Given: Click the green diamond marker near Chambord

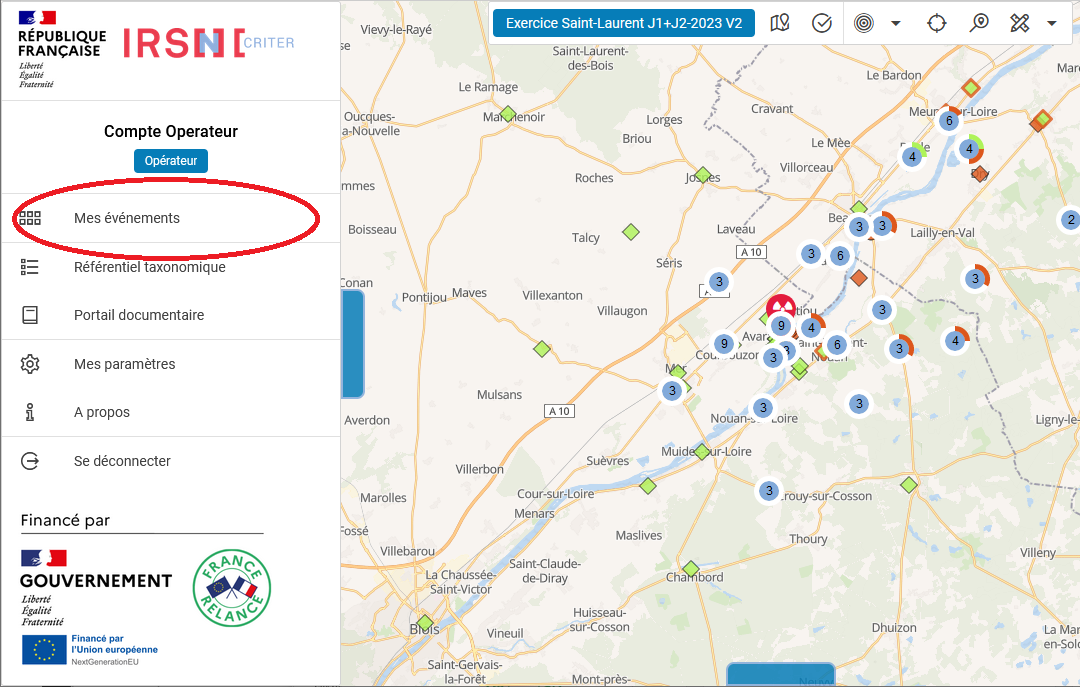Looking at the screenshot, I should pos(690,568).
